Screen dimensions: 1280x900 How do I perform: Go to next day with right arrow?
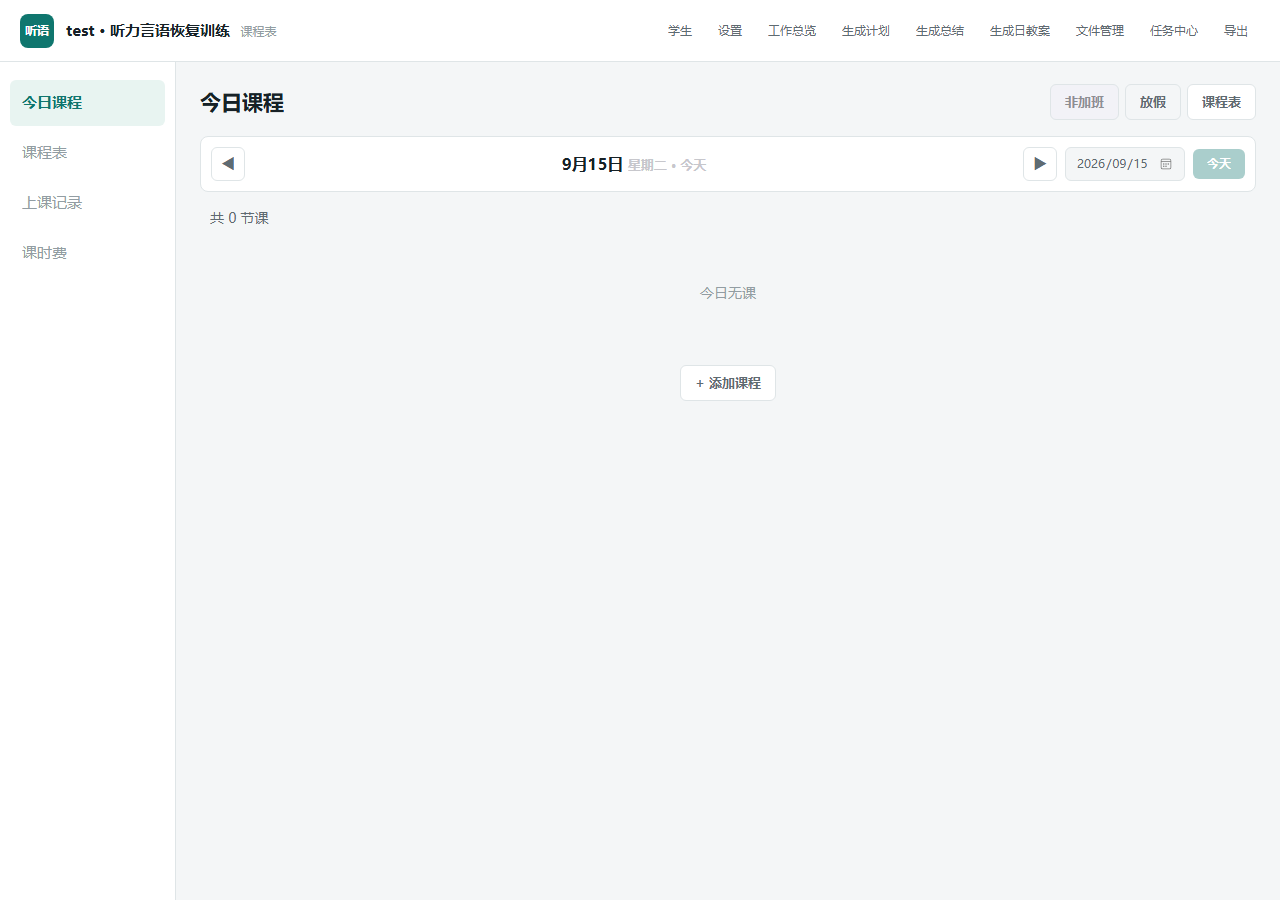[x=1040, y=164]
